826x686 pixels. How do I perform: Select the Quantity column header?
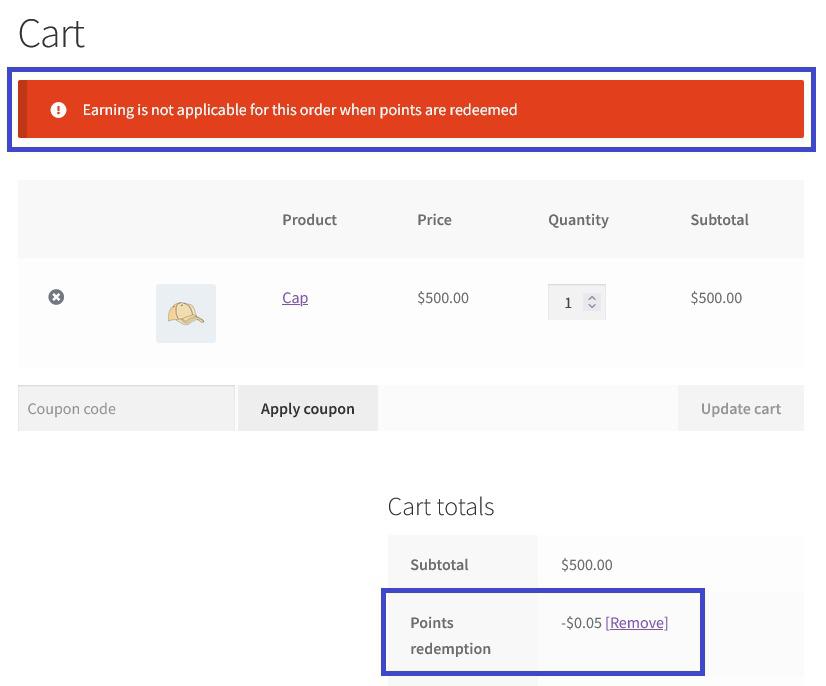(578, 219)
